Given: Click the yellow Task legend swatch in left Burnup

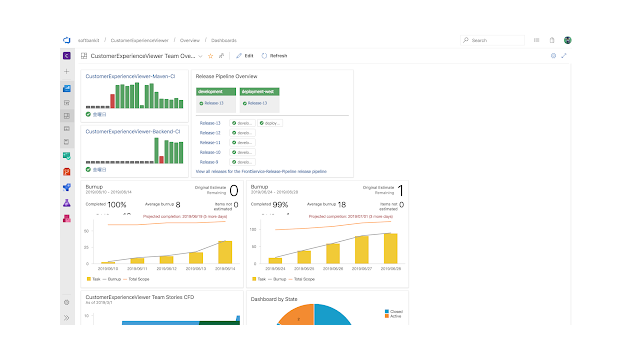Looking at the screenshot, I should pyautogui.click(x=89, y=279).
